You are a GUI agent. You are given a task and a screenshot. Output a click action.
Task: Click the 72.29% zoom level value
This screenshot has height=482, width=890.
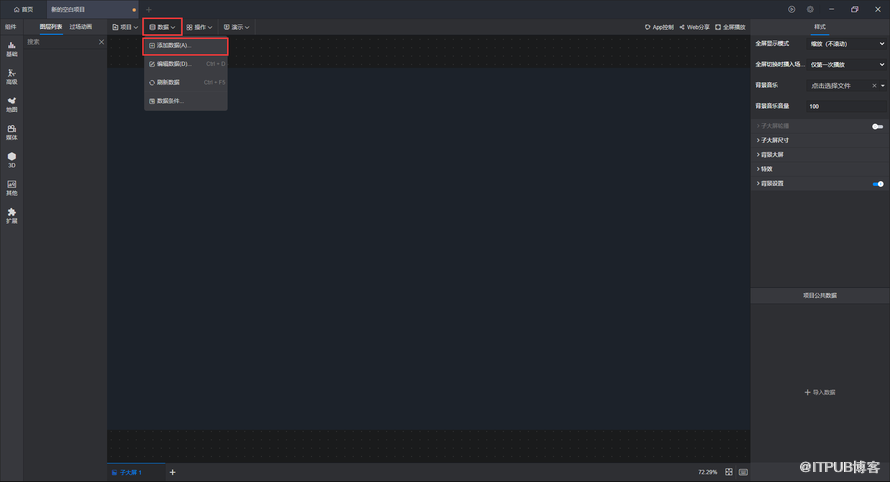(x=708, y=472)
